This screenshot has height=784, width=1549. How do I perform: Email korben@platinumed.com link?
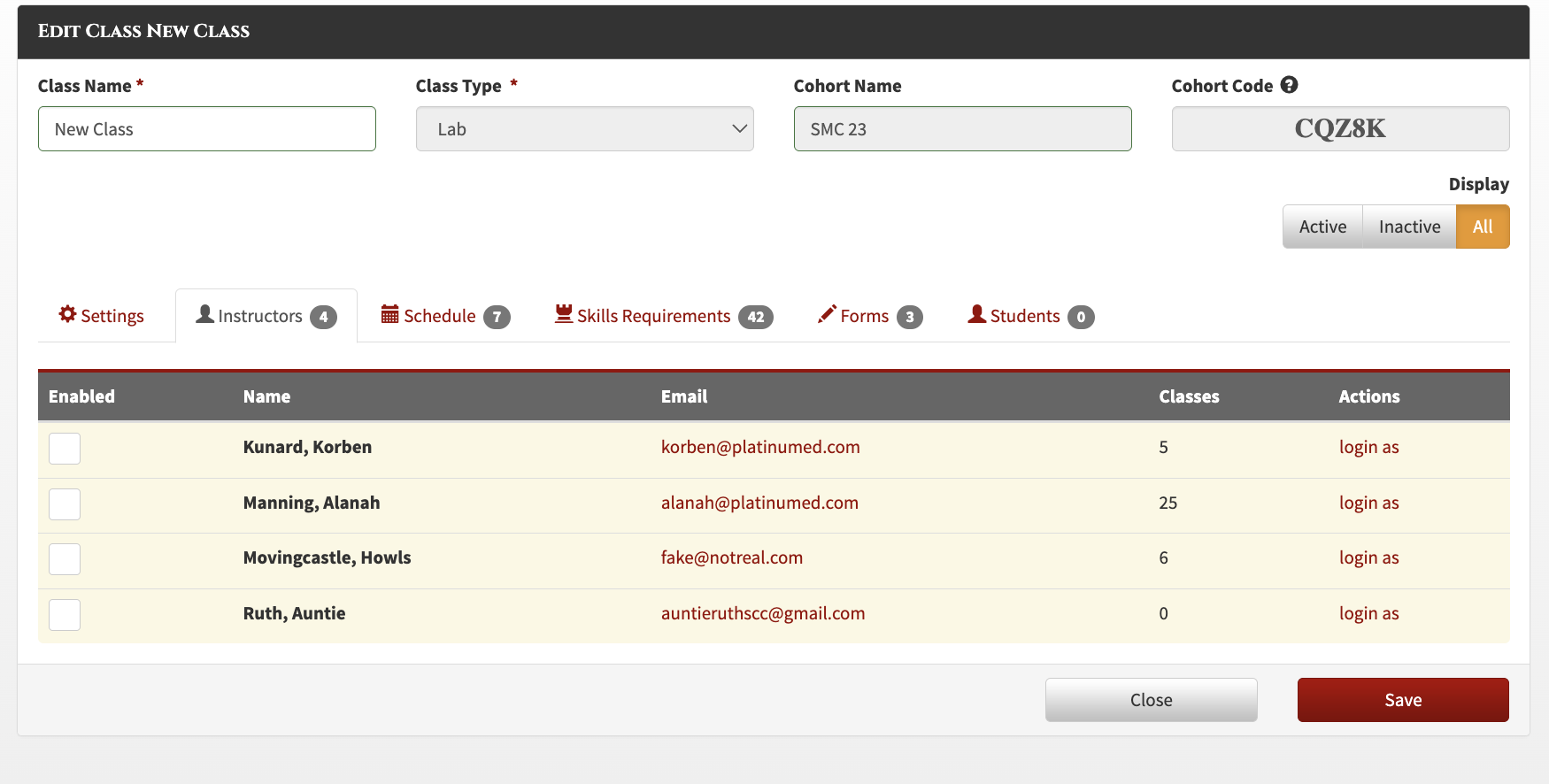point(760,447)
